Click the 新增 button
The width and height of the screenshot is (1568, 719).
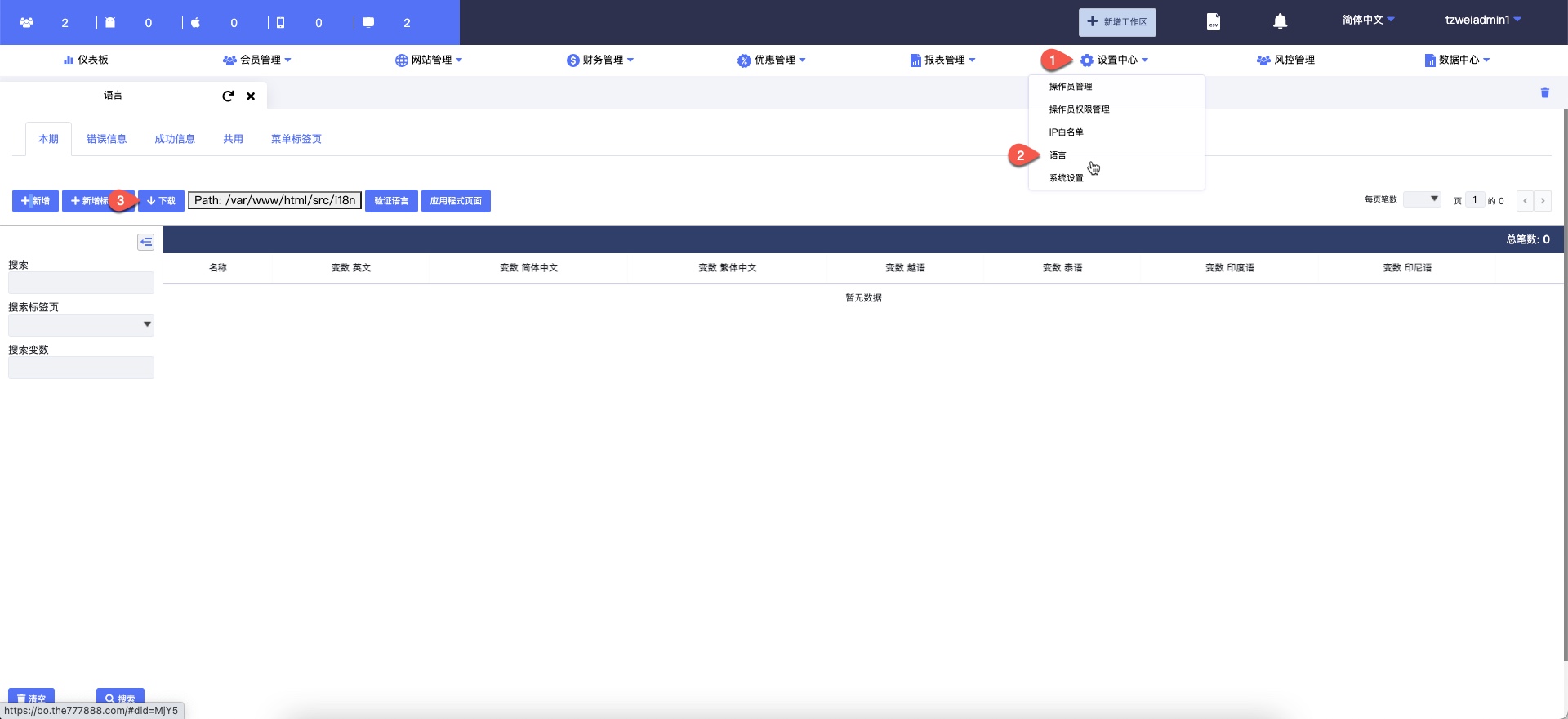click(35, 201)
